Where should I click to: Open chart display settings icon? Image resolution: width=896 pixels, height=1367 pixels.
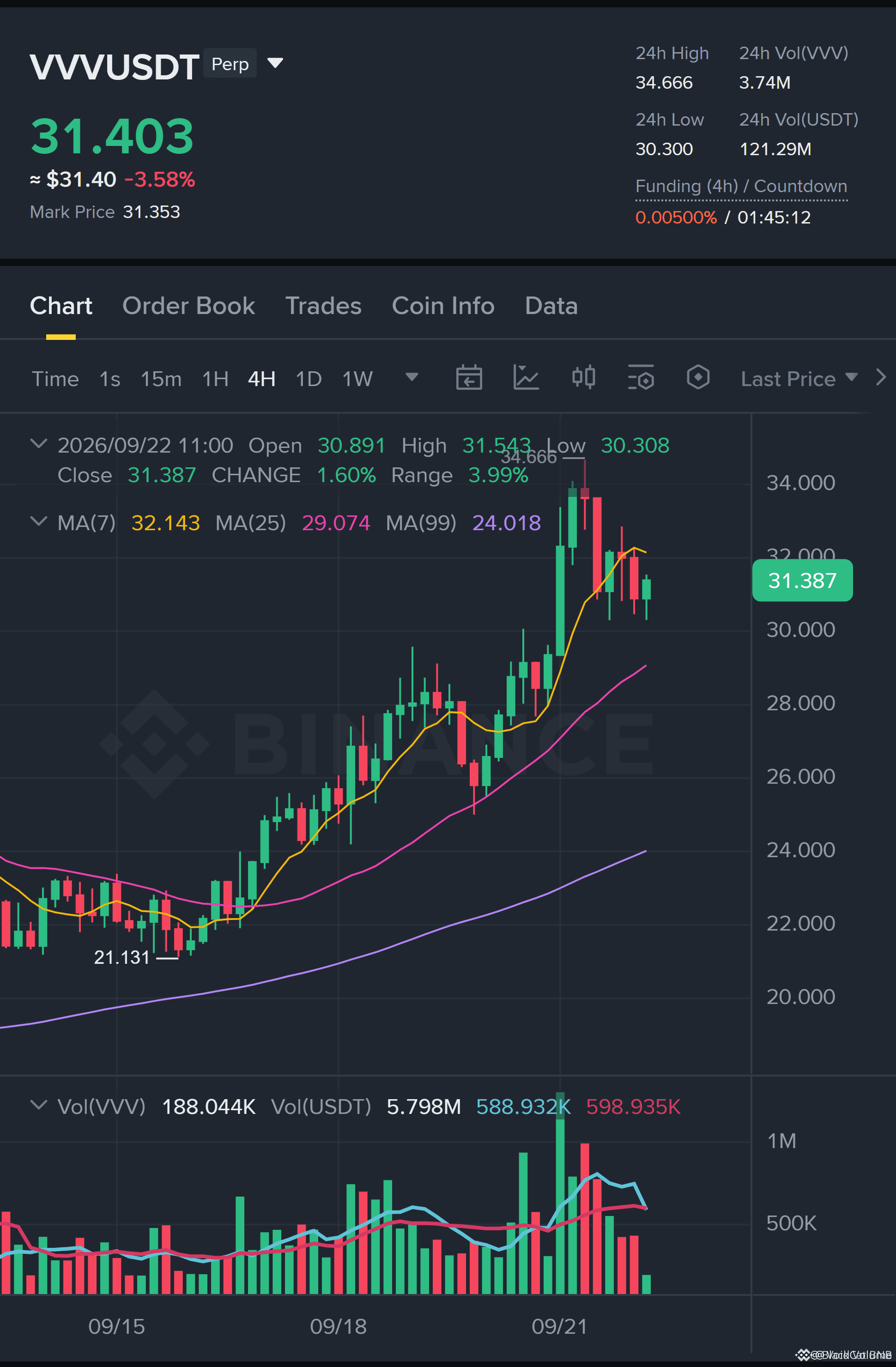click(641, 377)
